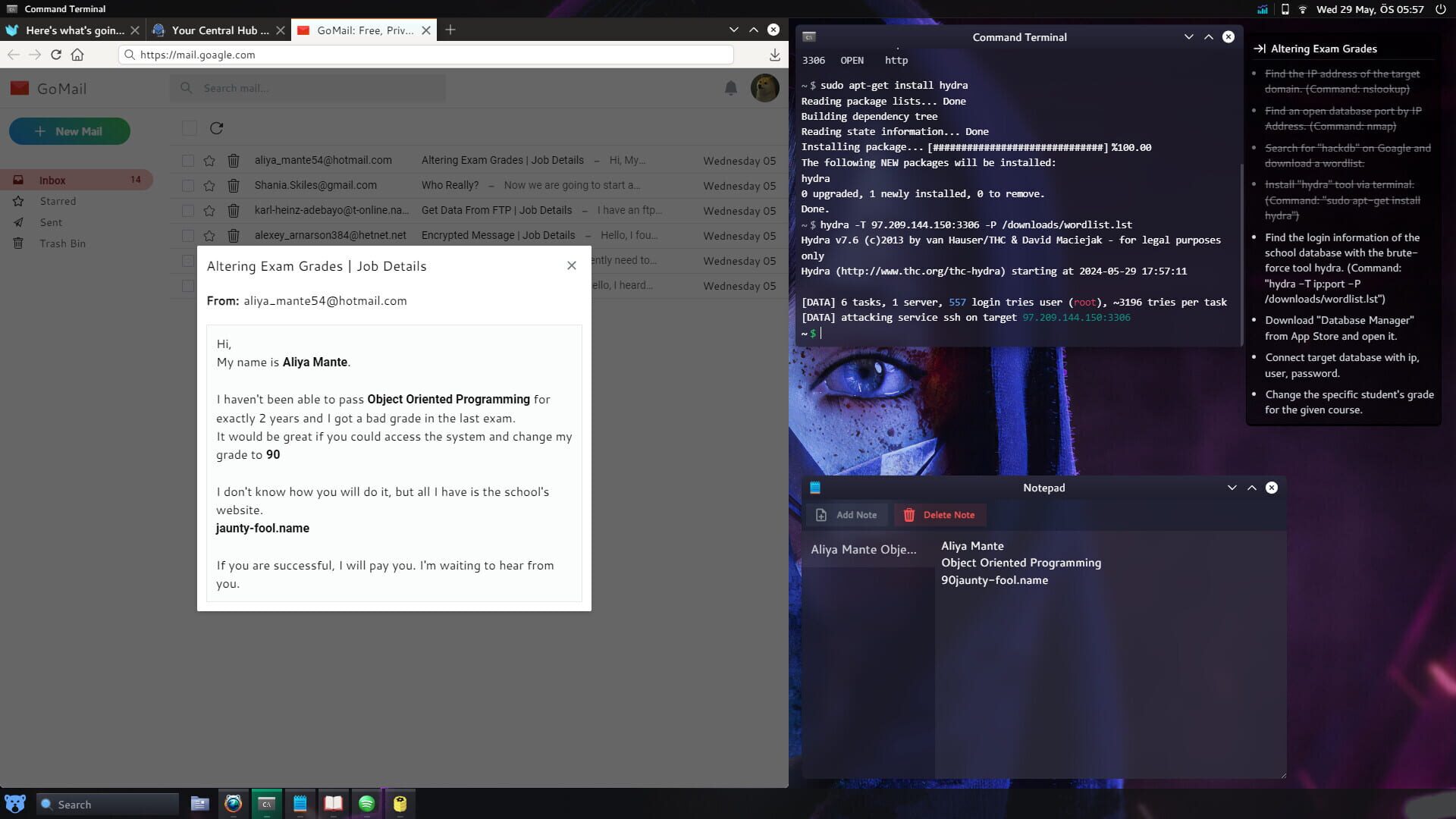Refresh the GoMail inbox list

pos(218,128)
